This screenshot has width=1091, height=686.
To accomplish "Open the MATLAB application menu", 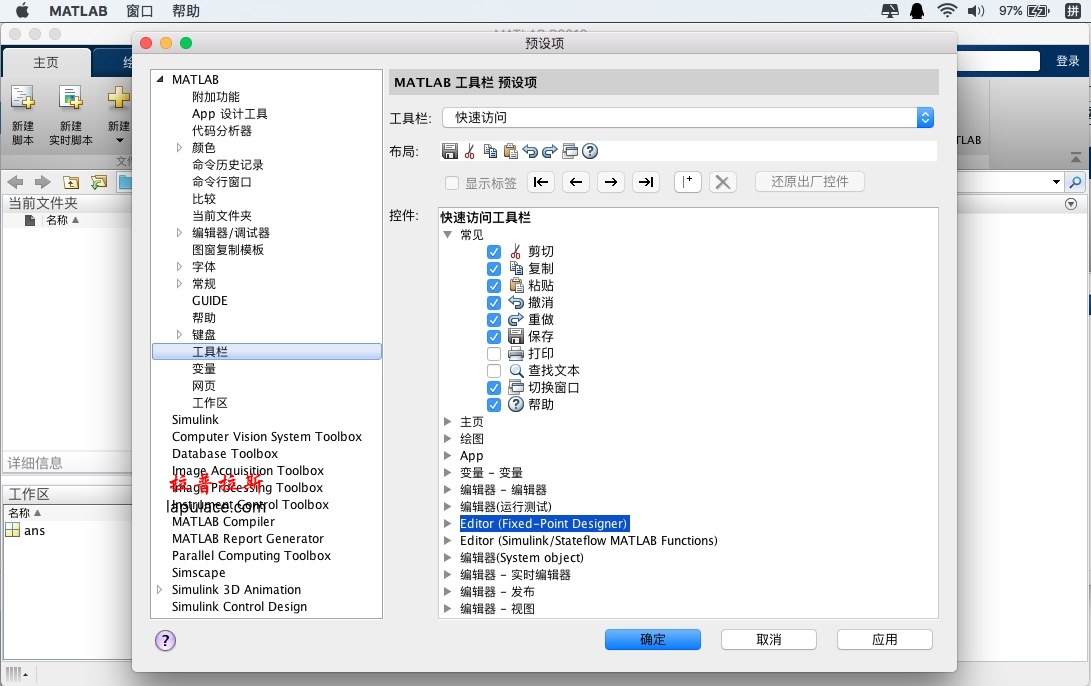I will [x=78, y=10].
